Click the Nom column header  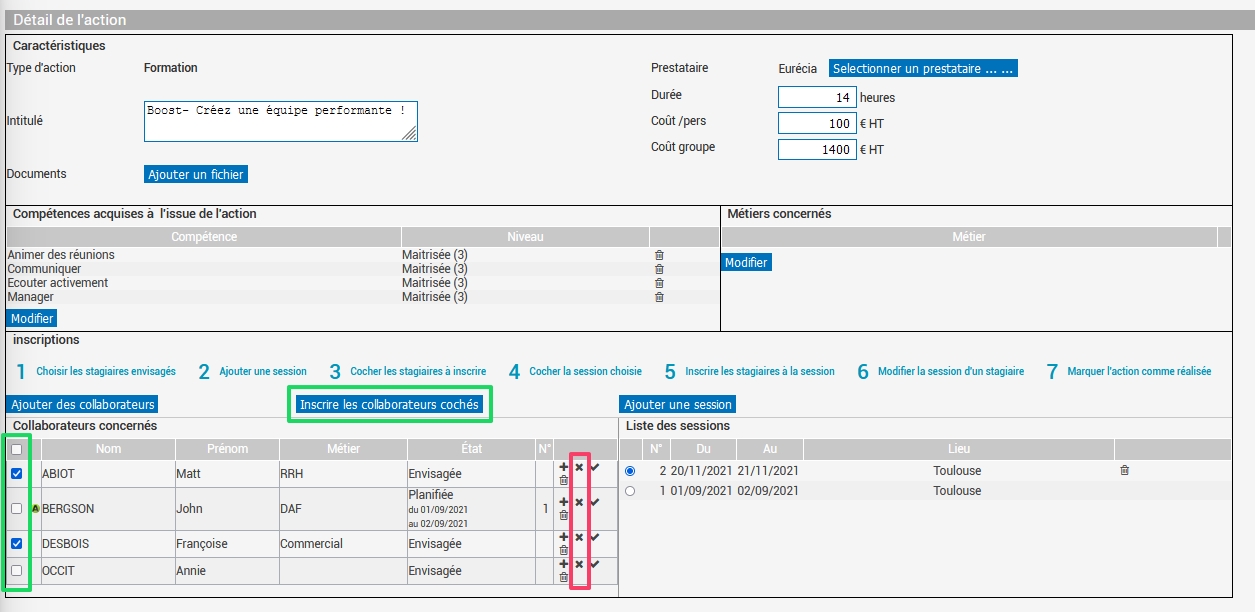point(108,449)
